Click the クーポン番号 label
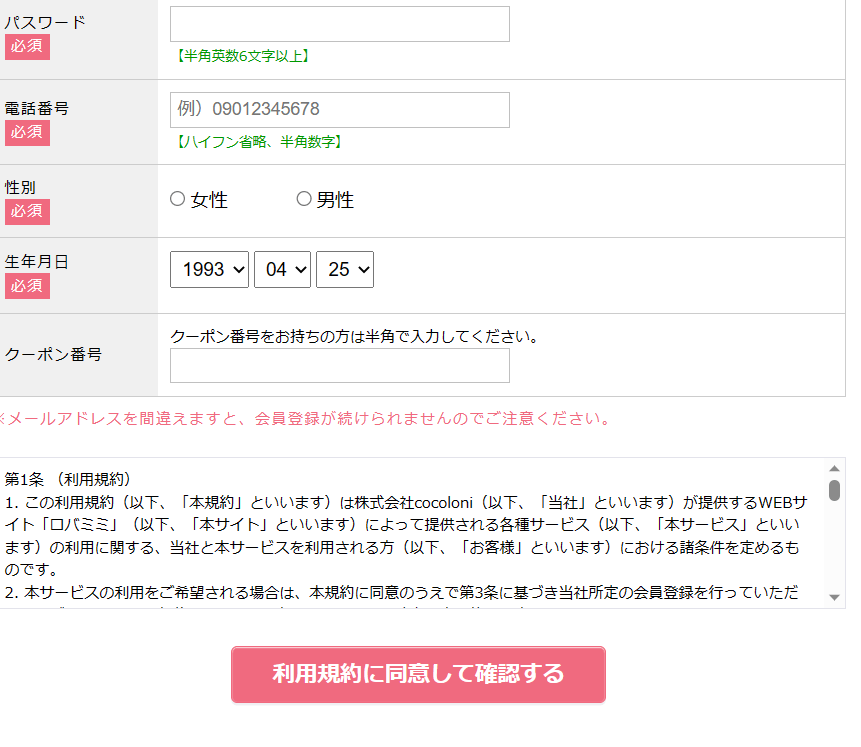 click(53, 355)
